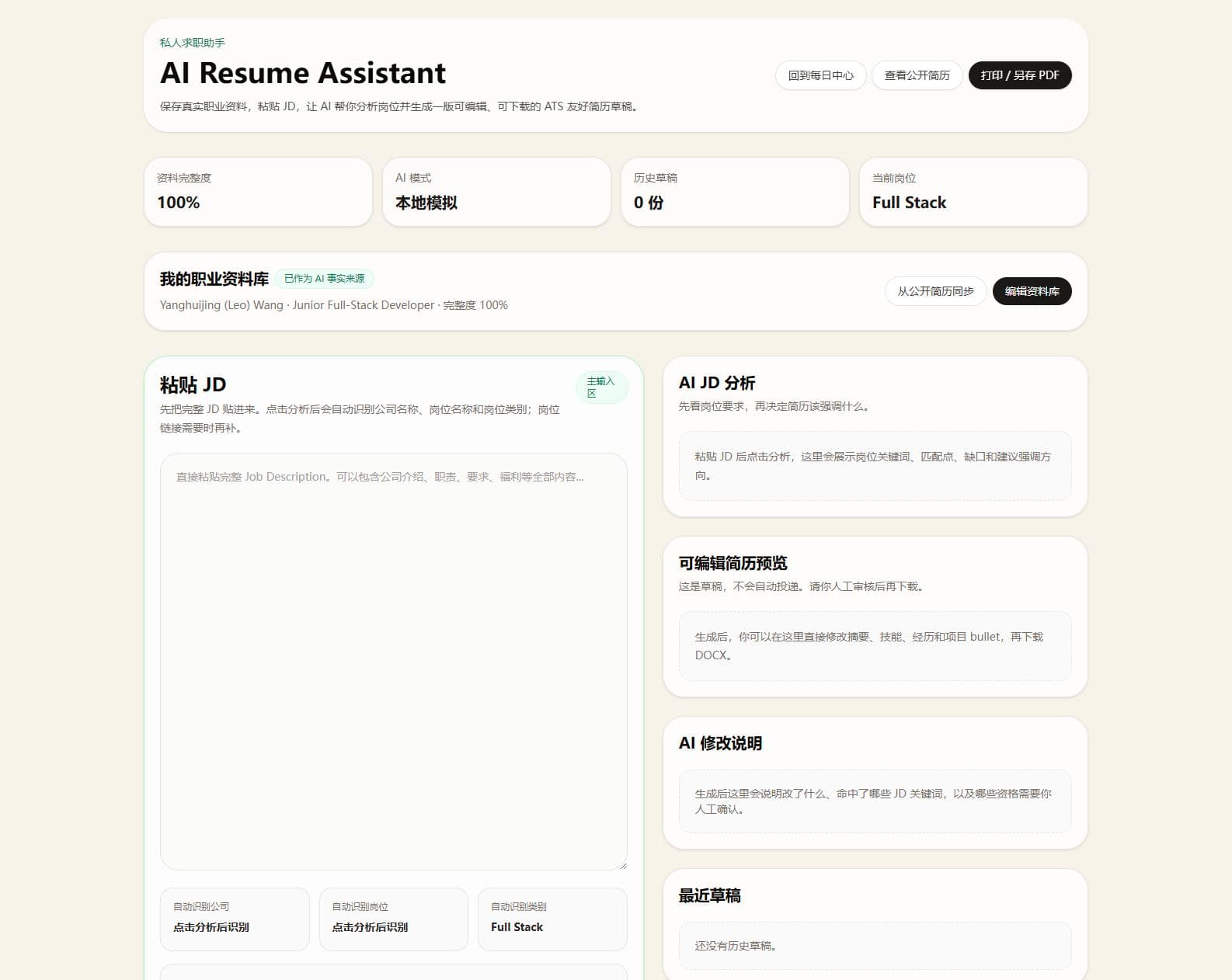Viewport: 1232px width, 980px height.
Task: Click the 自动识别公司 field box
Action: (235, 919)
